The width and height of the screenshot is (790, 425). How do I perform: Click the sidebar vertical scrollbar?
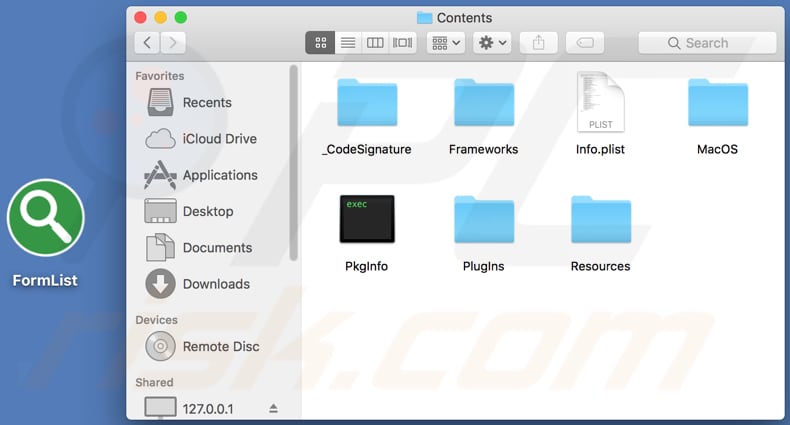point(293,160)
